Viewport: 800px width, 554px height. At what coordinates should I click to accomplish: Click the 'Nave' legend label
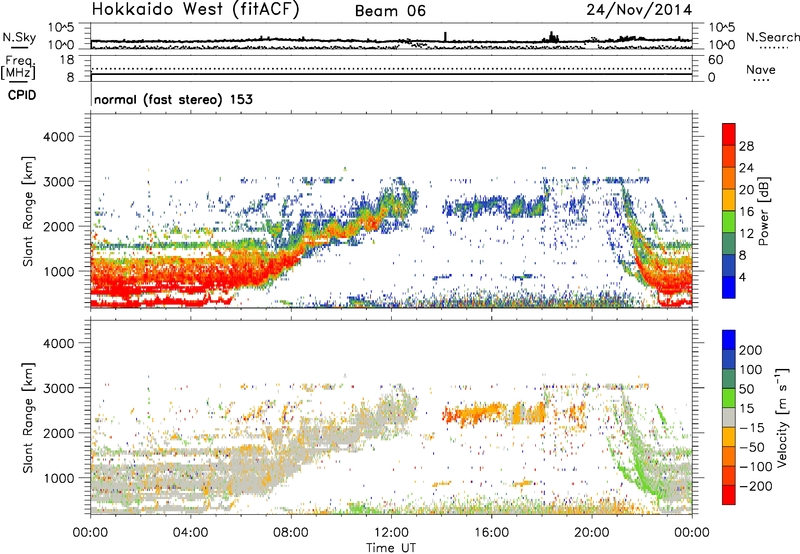[761, 69]
